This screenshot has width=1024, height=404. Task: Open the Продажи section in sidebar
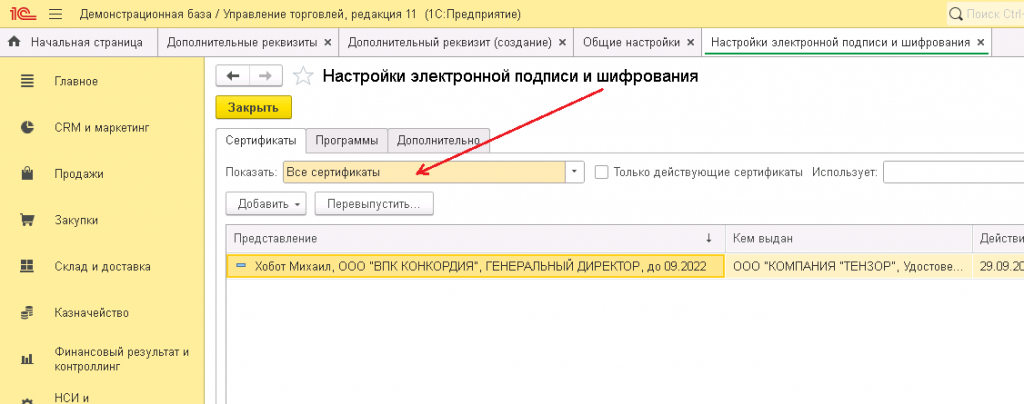tap(78, 174)
